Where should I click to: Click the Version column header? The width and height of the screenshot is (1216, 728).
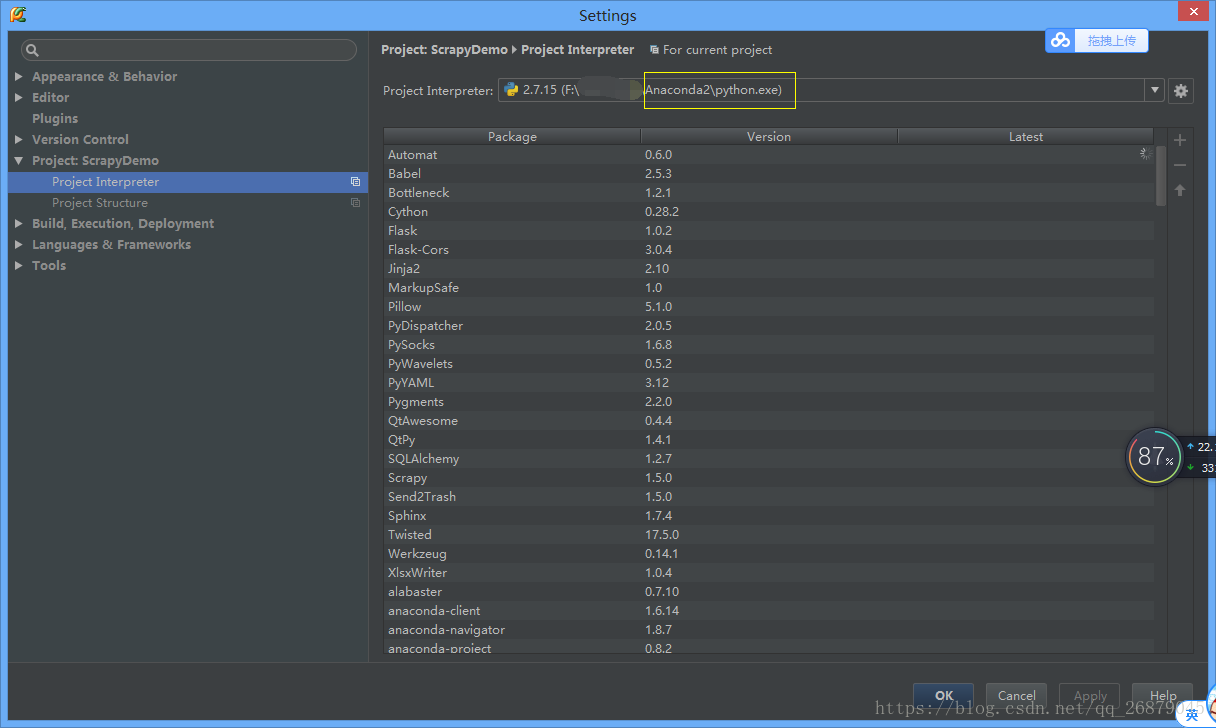(x=769, y=137)
